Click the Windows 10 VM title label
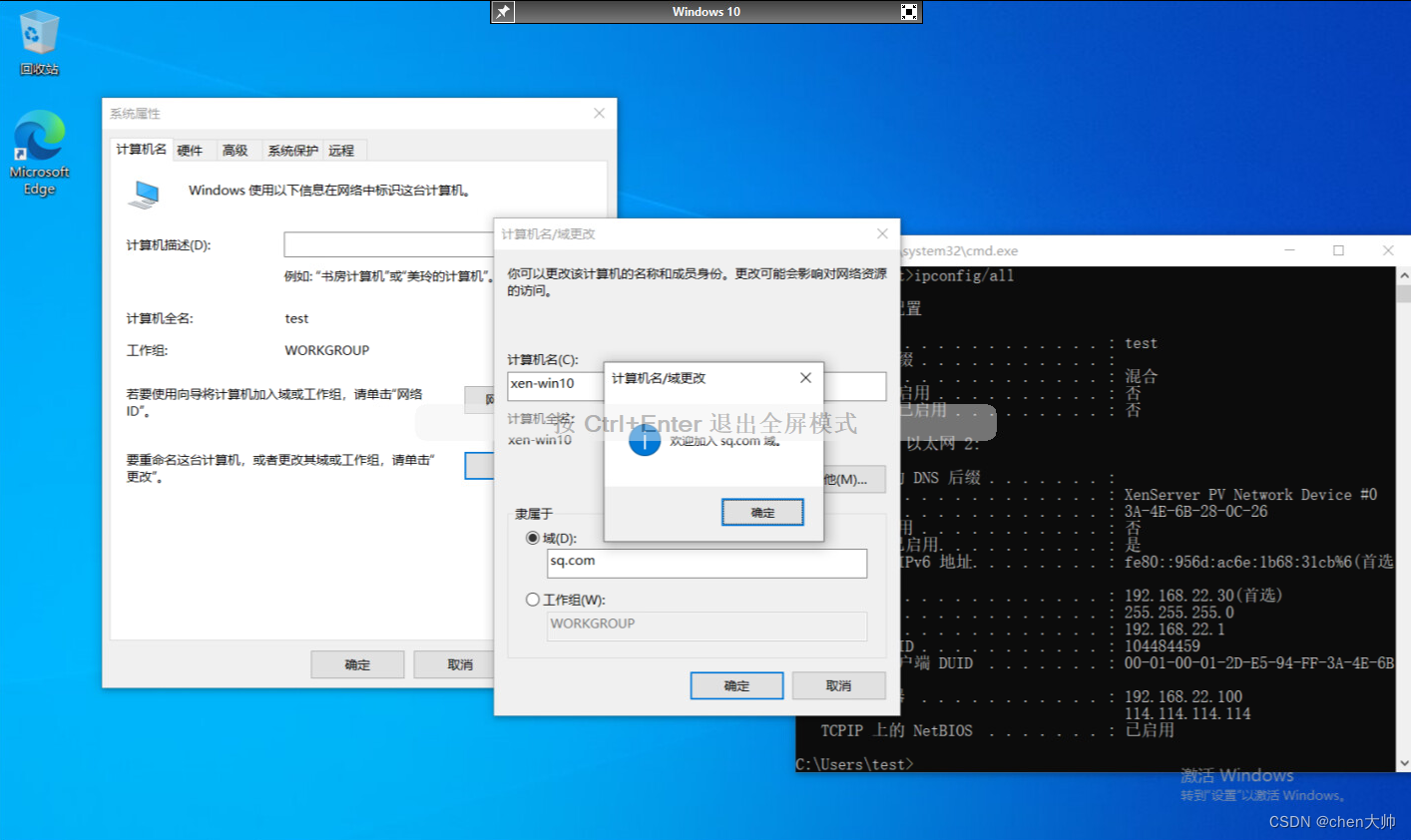The image size is (1411, 840). point(706,12)
